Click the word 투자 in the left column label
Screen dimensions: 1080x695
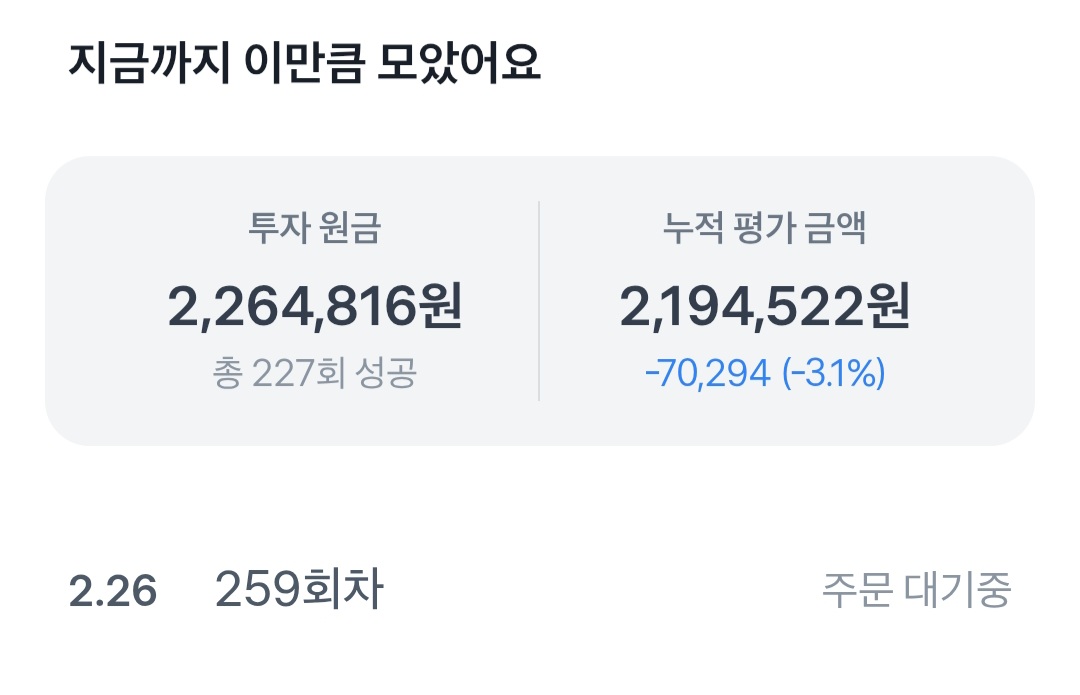[x=276, y=229]
